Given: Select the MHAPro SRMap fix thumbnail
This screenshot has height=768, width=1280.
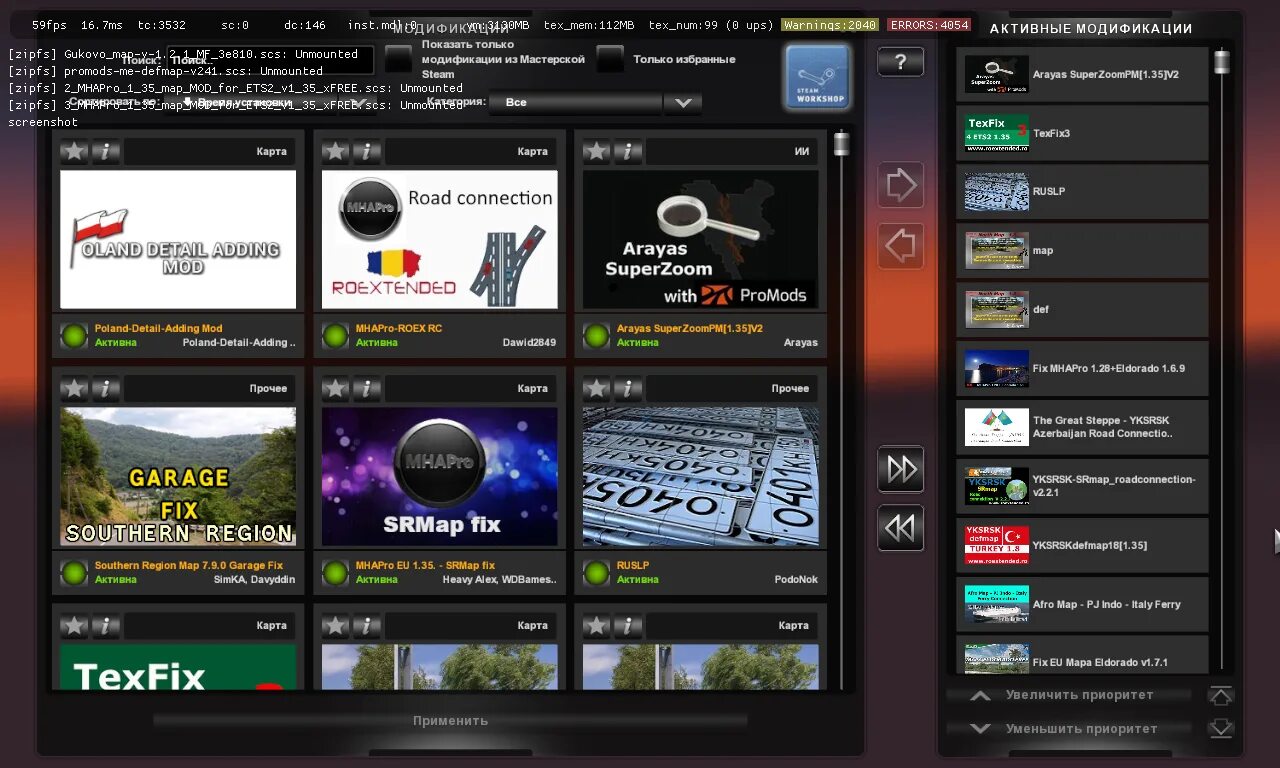Looking at the screenshot, I should coord(439,476).
